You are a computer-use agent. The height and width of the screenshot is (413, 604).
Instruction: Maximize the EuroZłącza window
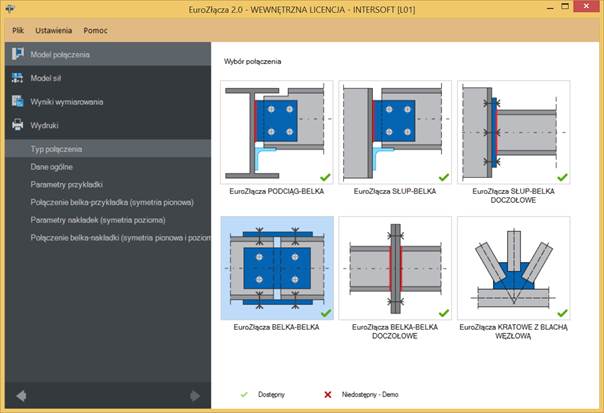[x=565, y=6]
